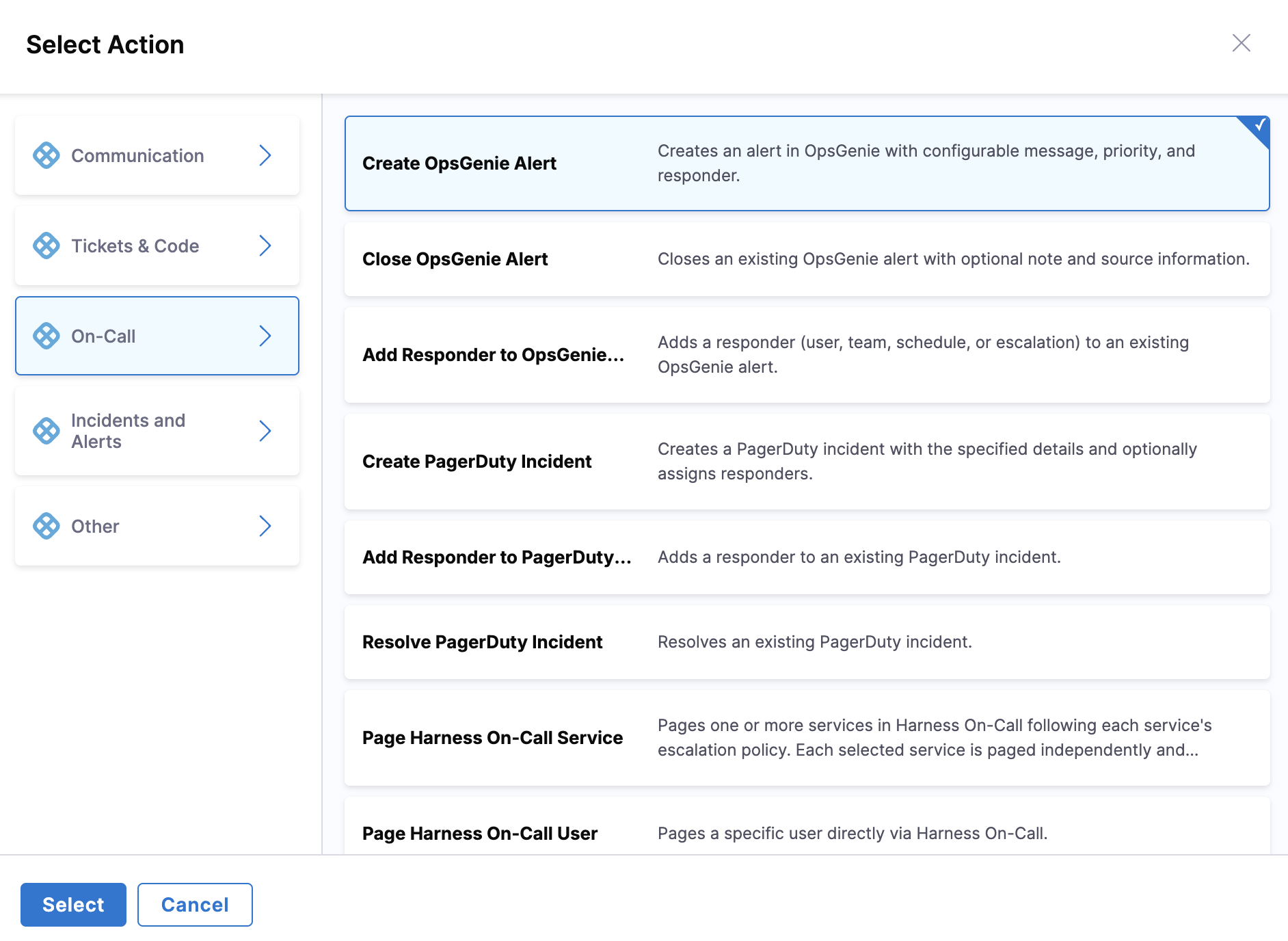
Task: Click 'Closes an existing OpsGenie alert' description
Action: click(954, 259)
